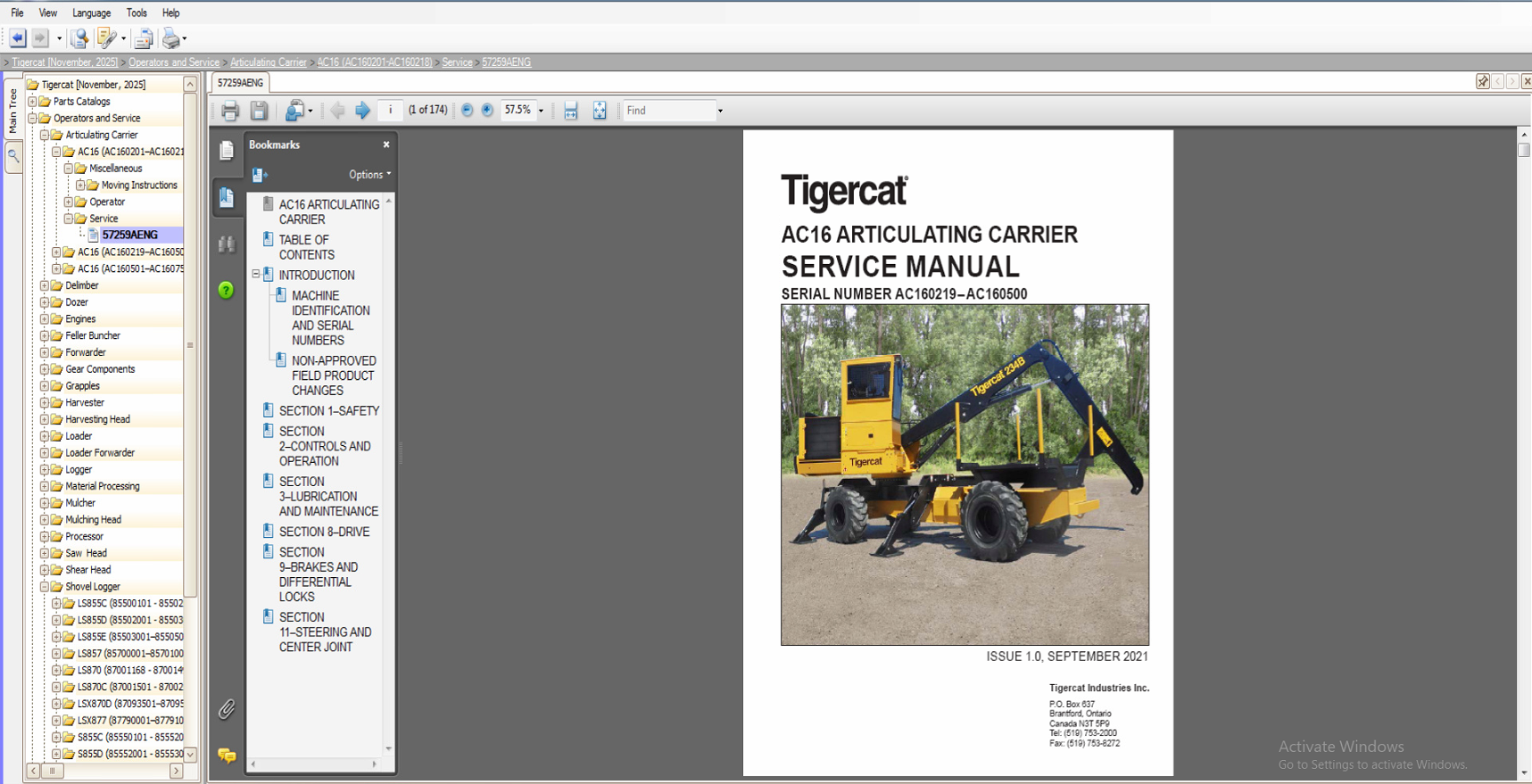
Task: Select the 57259AENG item in the tree
Action: click(130, 235)
